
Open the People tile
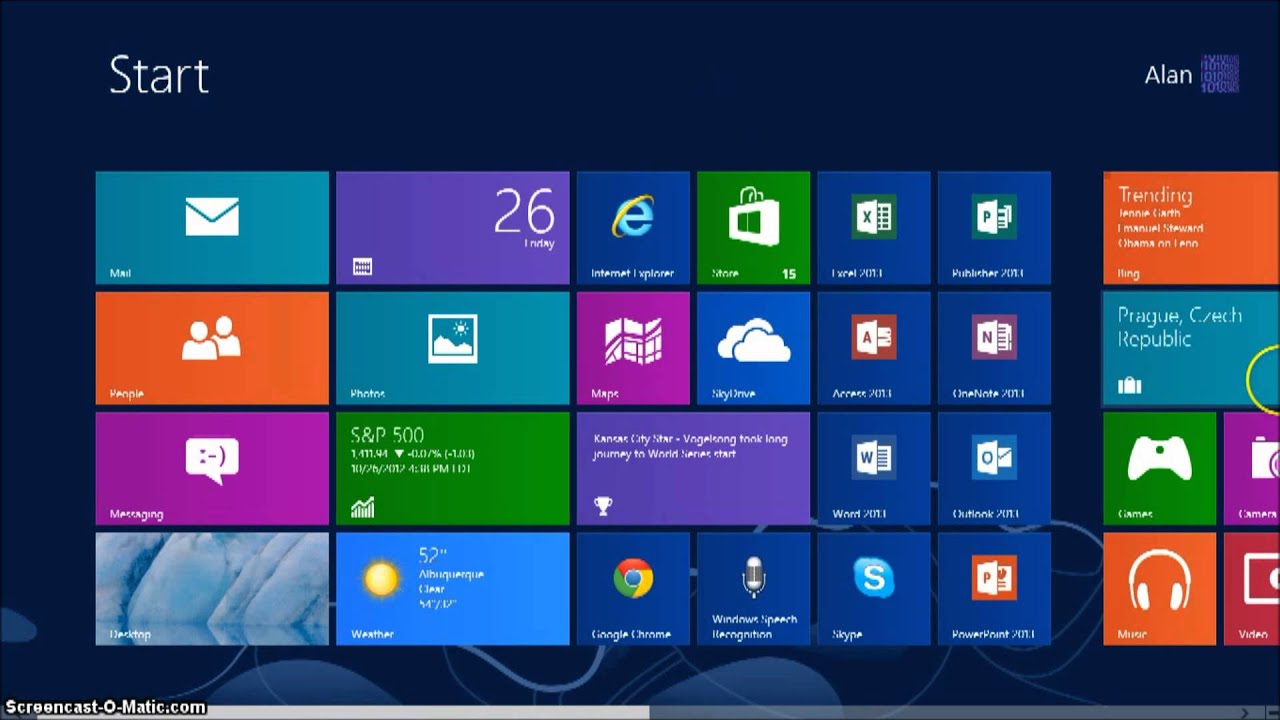(212, 348)
